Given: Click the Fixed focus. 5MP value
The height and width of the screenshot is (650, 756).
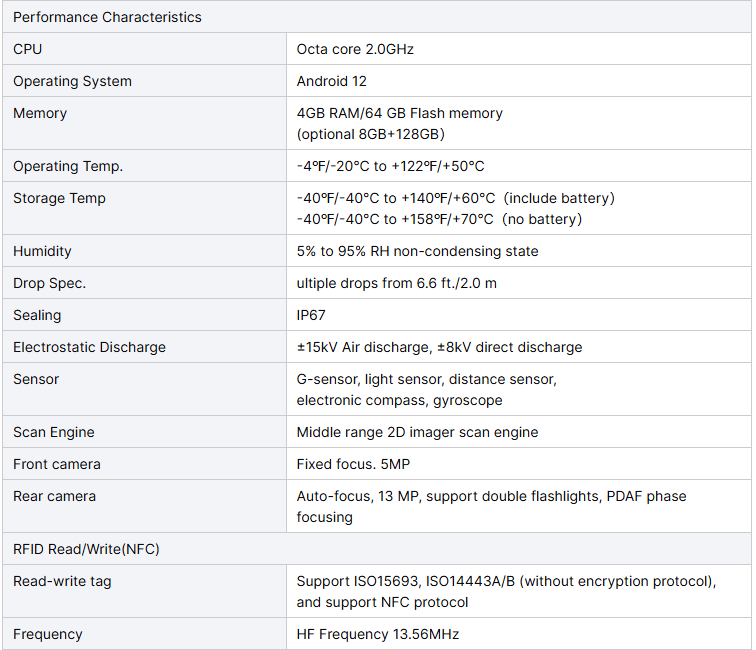Looking at the screenshot, I should coord(353,464).
